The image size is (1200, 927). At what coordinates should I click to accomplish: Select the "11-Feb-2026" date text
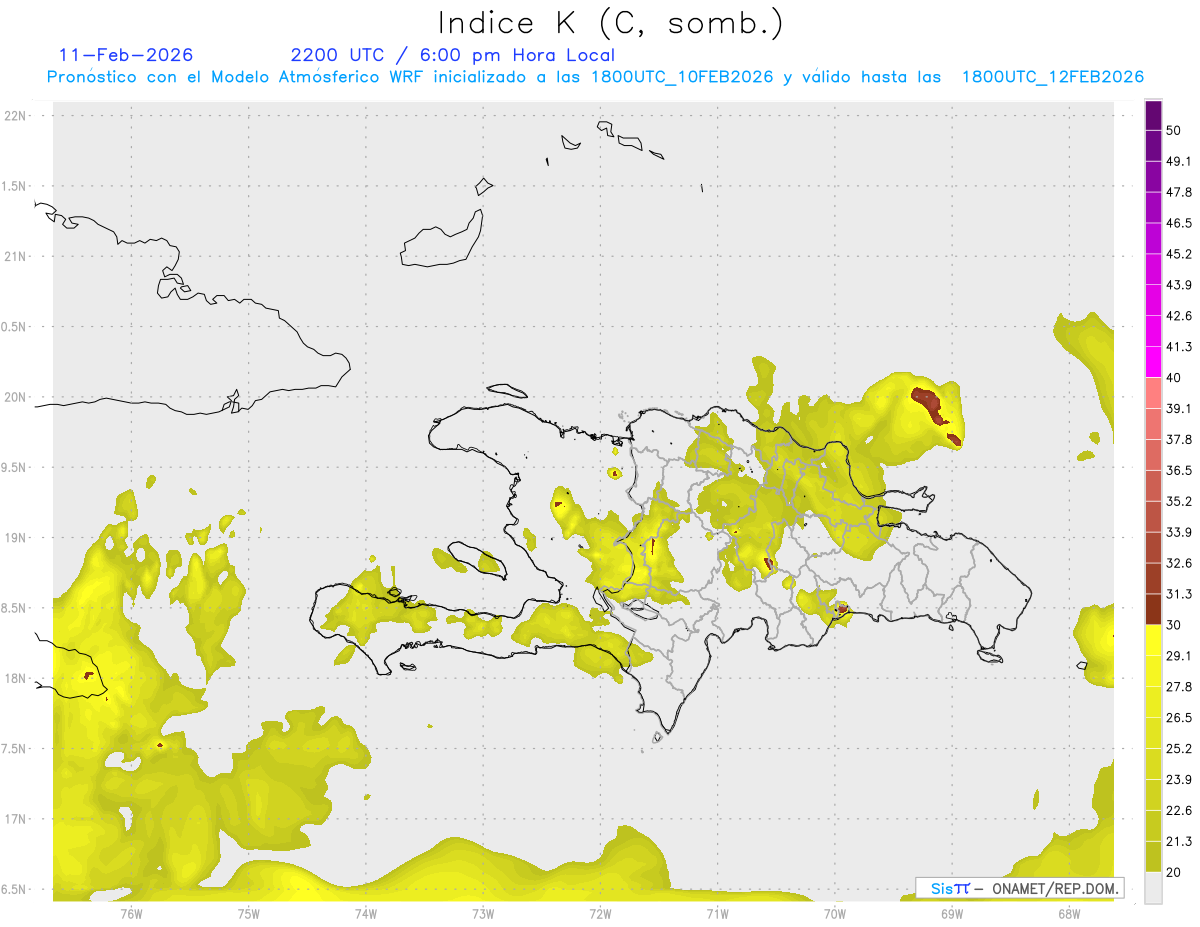click(126, 55)
